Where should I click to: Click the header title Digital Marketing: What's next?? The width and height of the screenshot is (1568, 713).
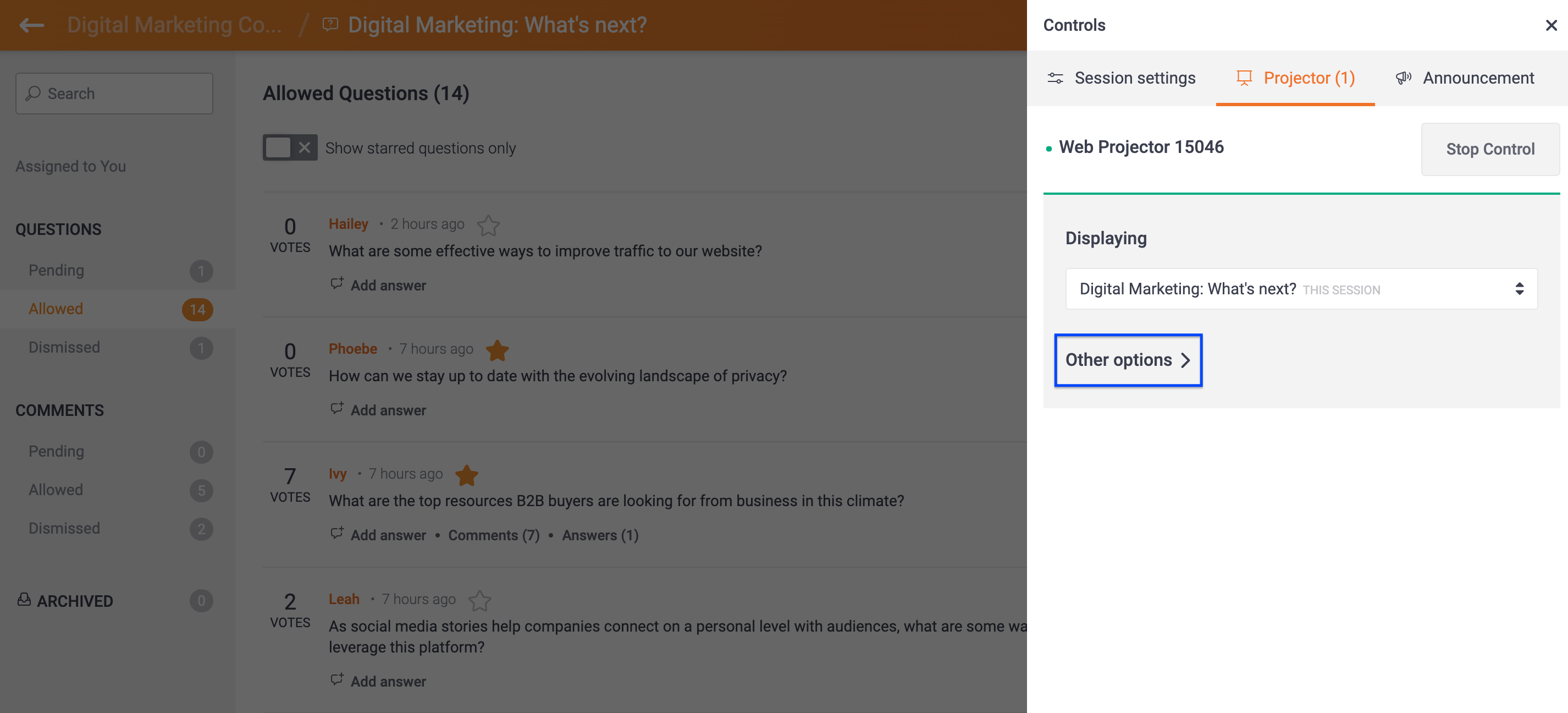click(496, 25)
